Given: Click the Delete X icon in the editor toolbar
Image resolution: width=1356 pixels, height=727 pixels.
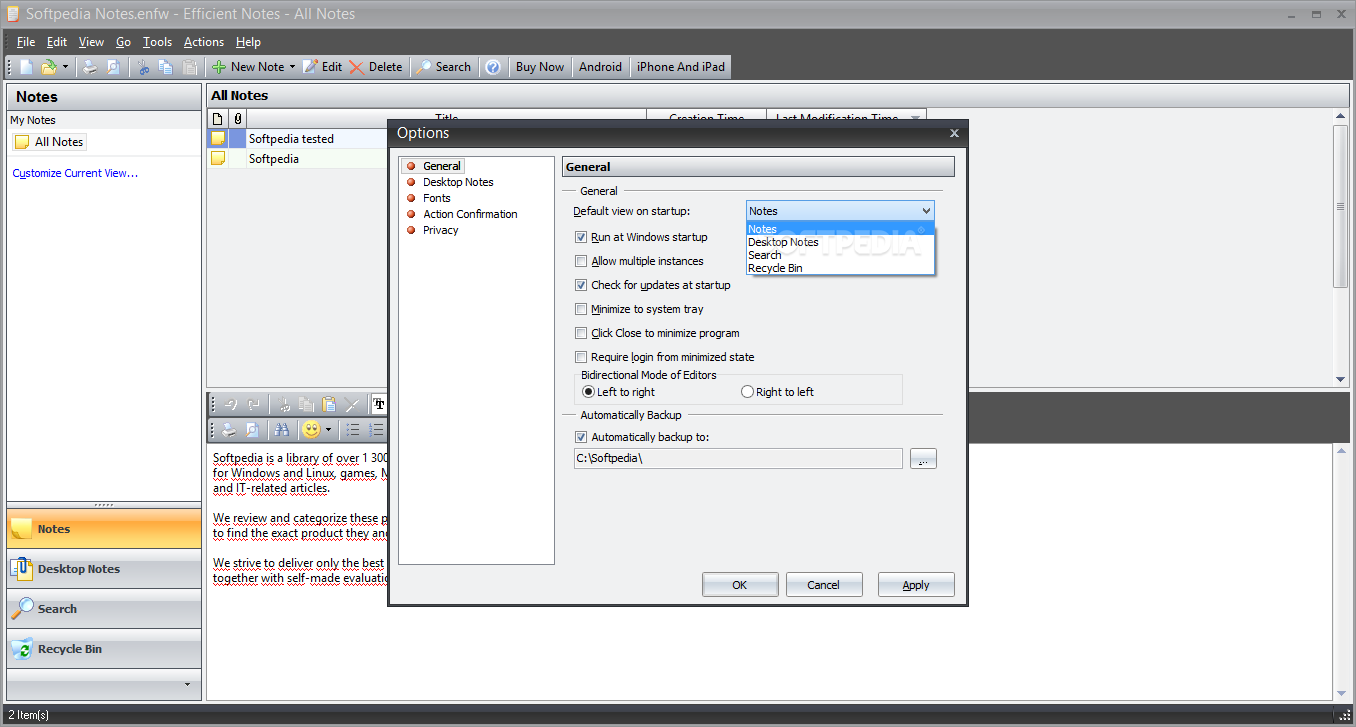Looking at the screenshot, I should click(x=351, y=405).
